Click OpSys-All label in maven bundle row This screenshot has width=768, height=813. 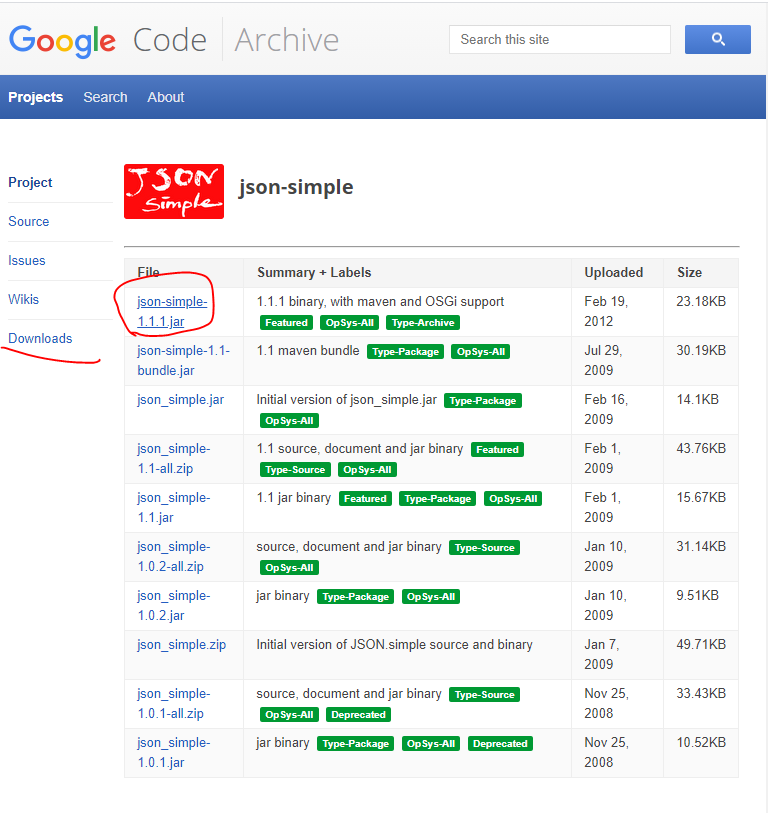coord(481,352)
